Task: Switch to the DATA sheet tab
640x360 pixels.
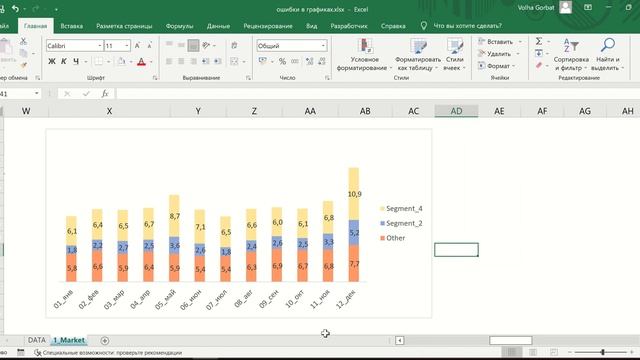Action: coord(36,340)
